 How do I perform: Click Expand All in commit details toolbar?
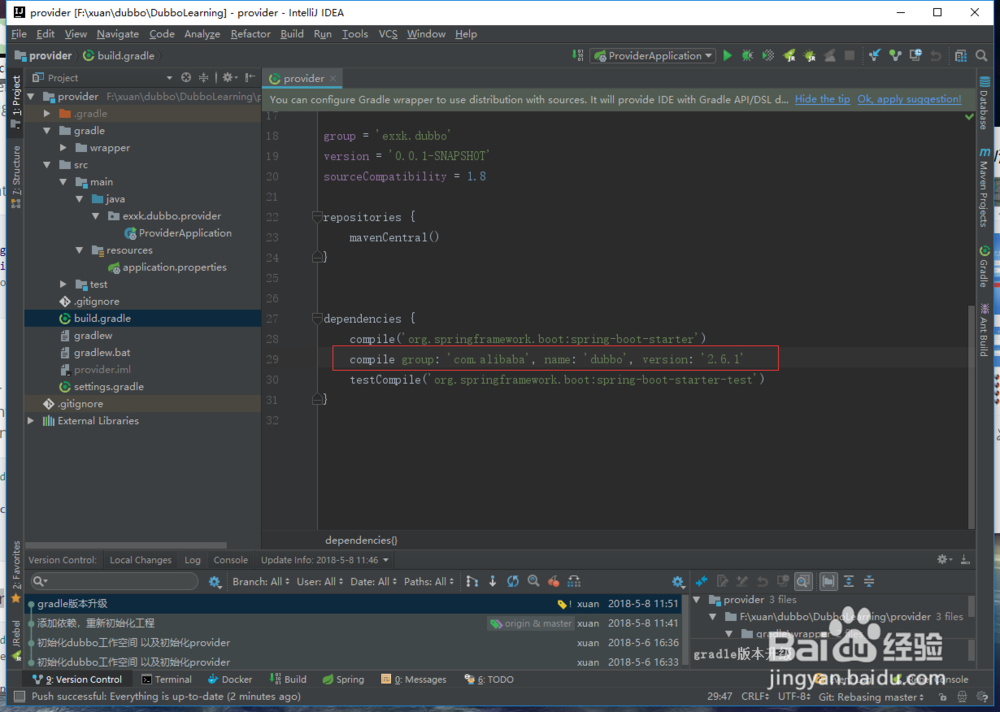coord(849,581)
